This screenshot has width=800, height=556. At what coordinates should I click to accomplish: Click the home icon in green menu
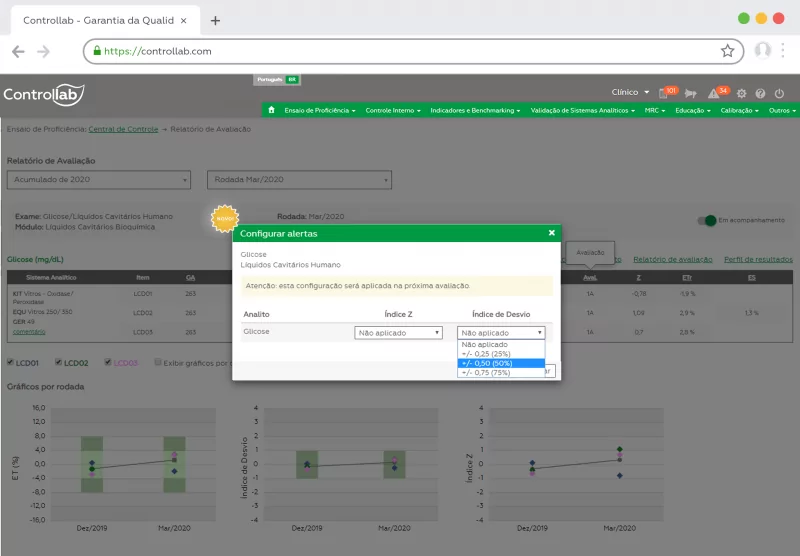(x=271, y=110)
